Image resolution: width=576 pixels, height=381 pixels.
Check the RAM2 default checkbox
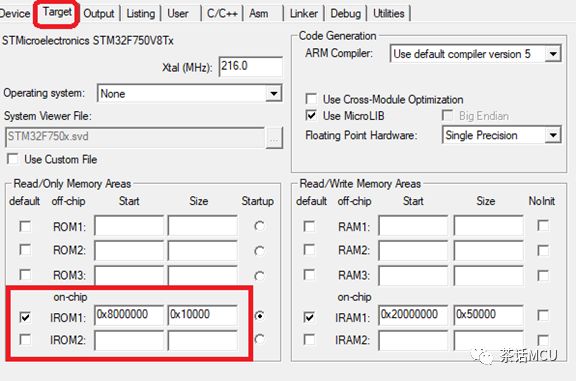point(309,250)
